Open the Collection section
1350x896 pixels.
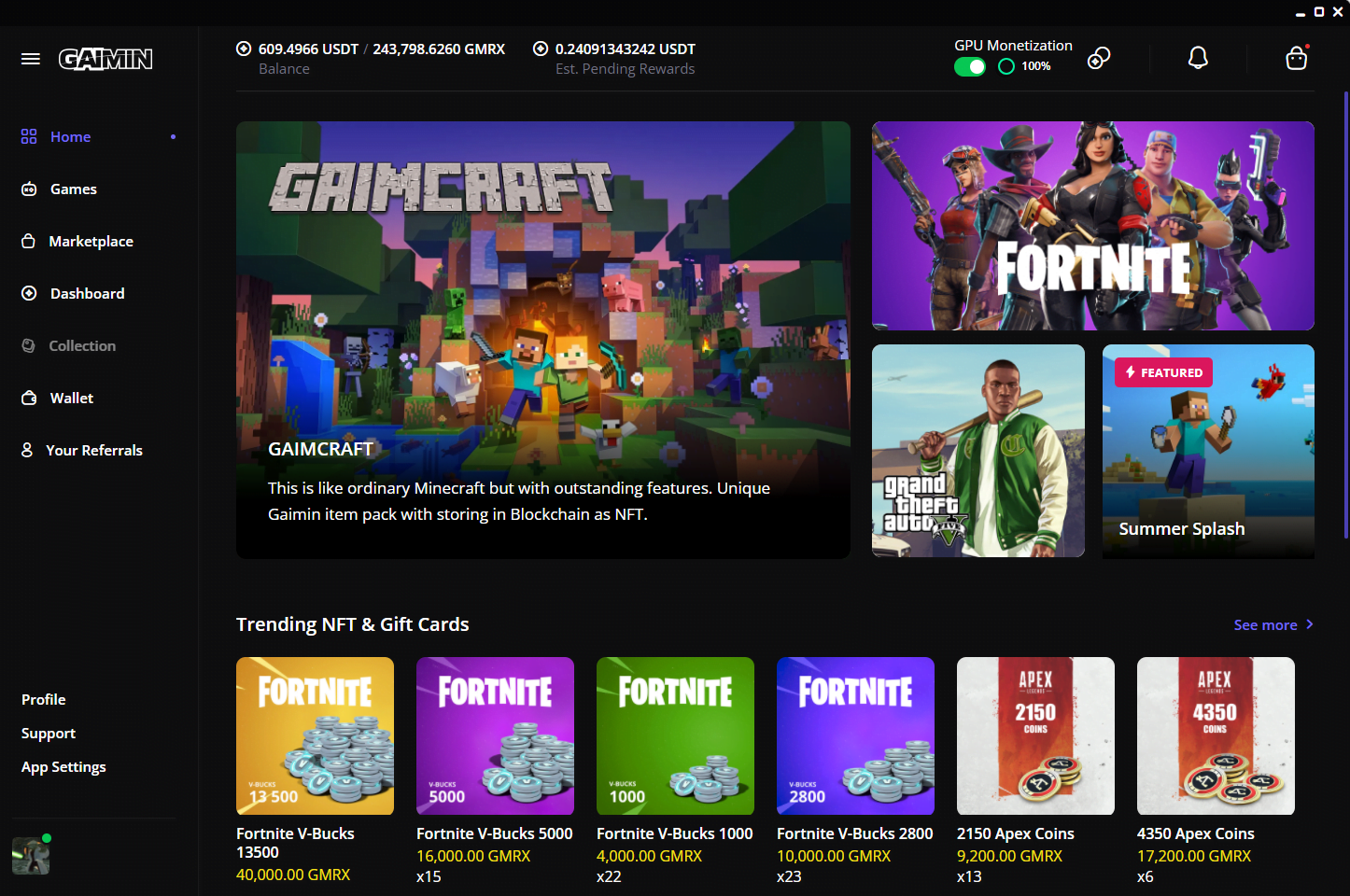tap(82, 345)
